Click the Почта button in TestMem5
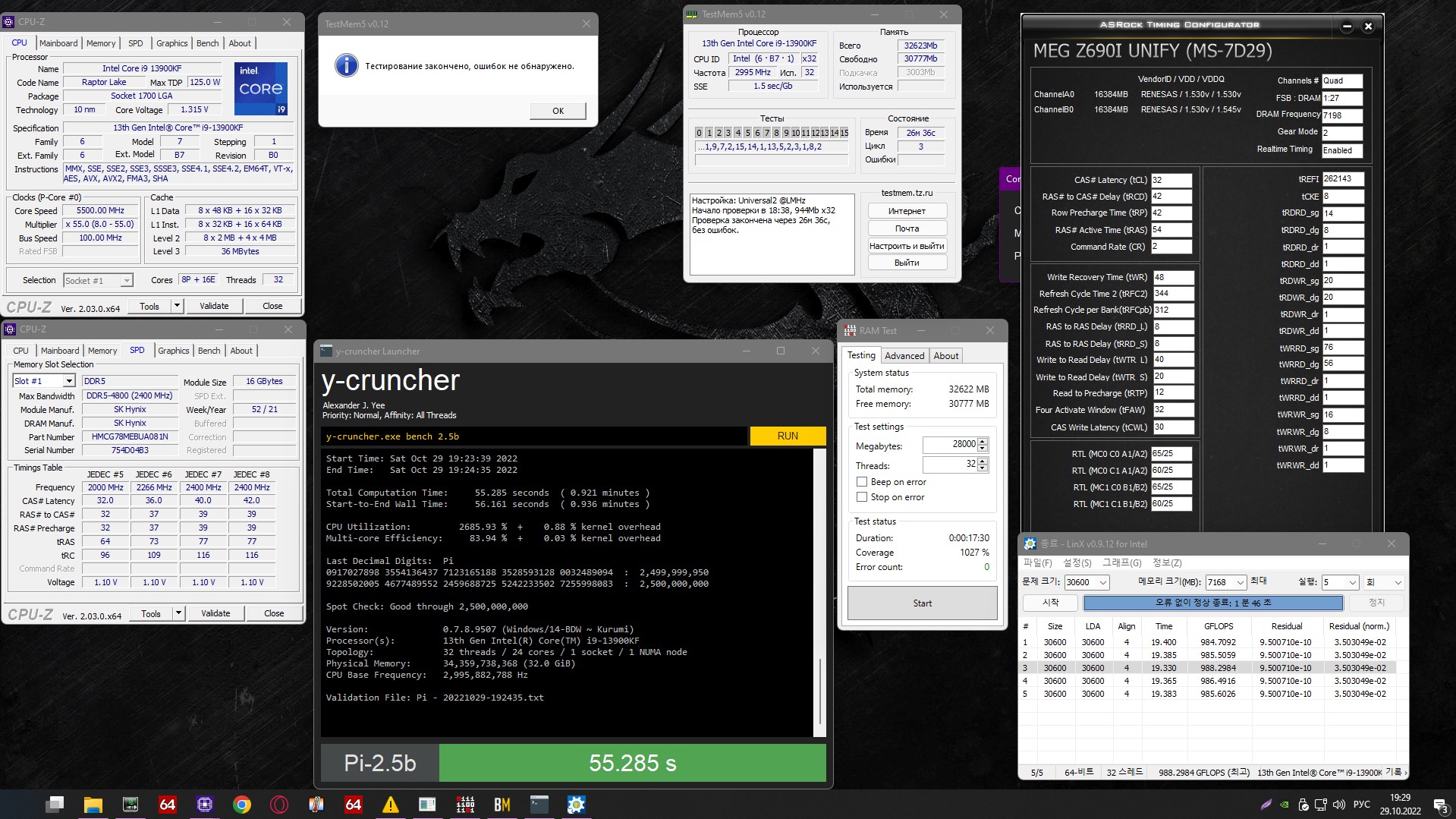The image size is (1456, 819). pos(907,228)
